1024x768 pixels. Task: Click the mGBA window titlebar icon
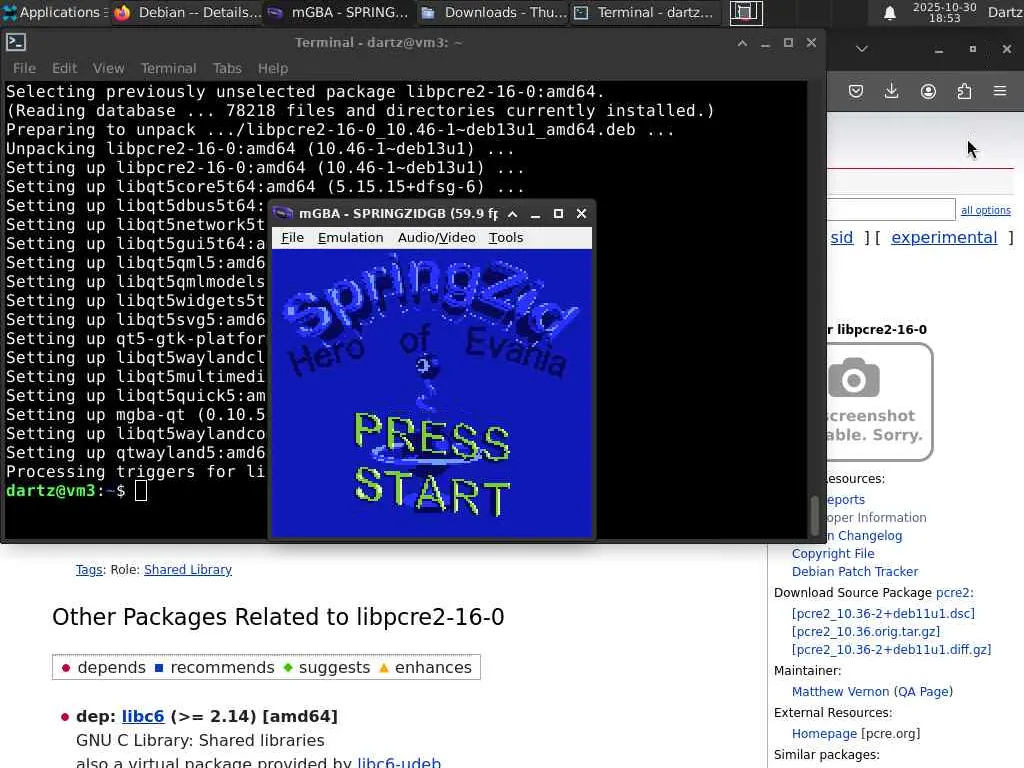(283, 214)
